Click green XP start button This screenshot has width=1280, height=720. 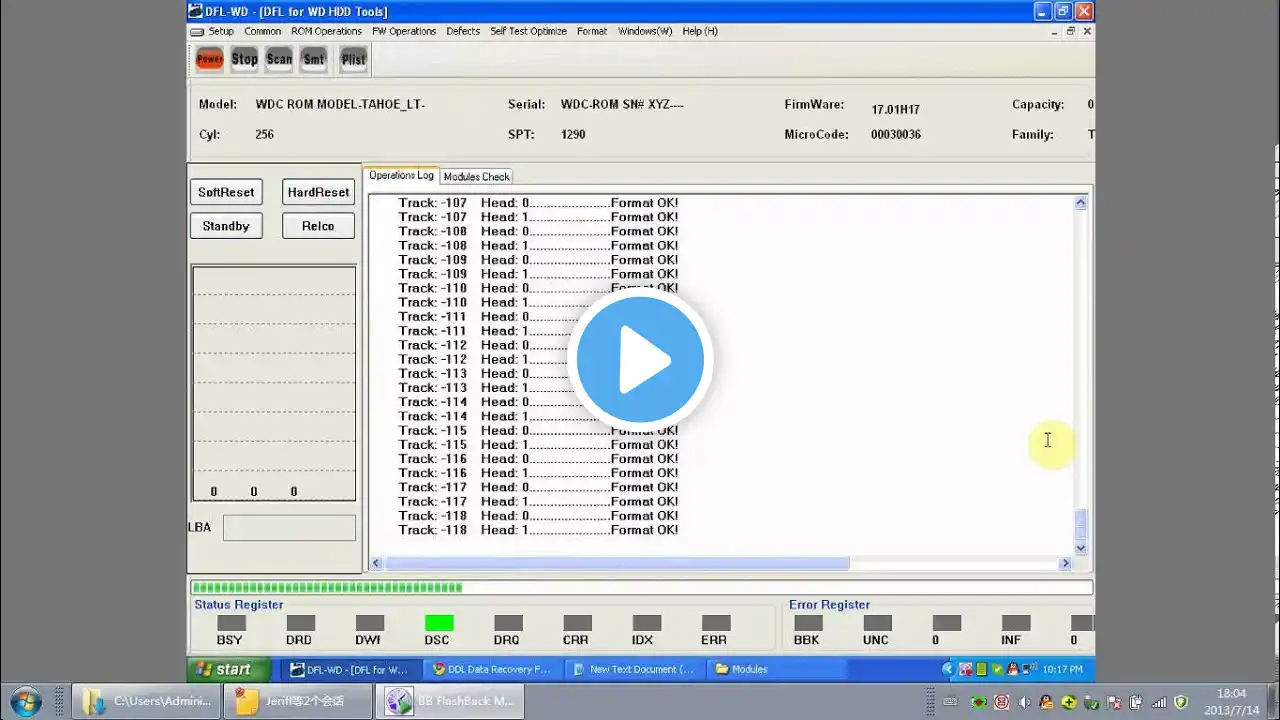click(228, 669)
